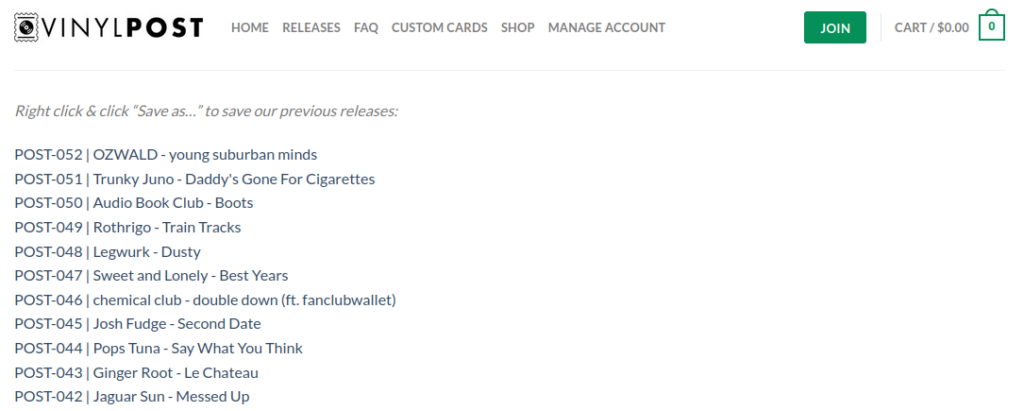The image size is (1024, 411).
Task: Open MANAGE ACCOUNT in the navigation
Action: pos(607,27)
